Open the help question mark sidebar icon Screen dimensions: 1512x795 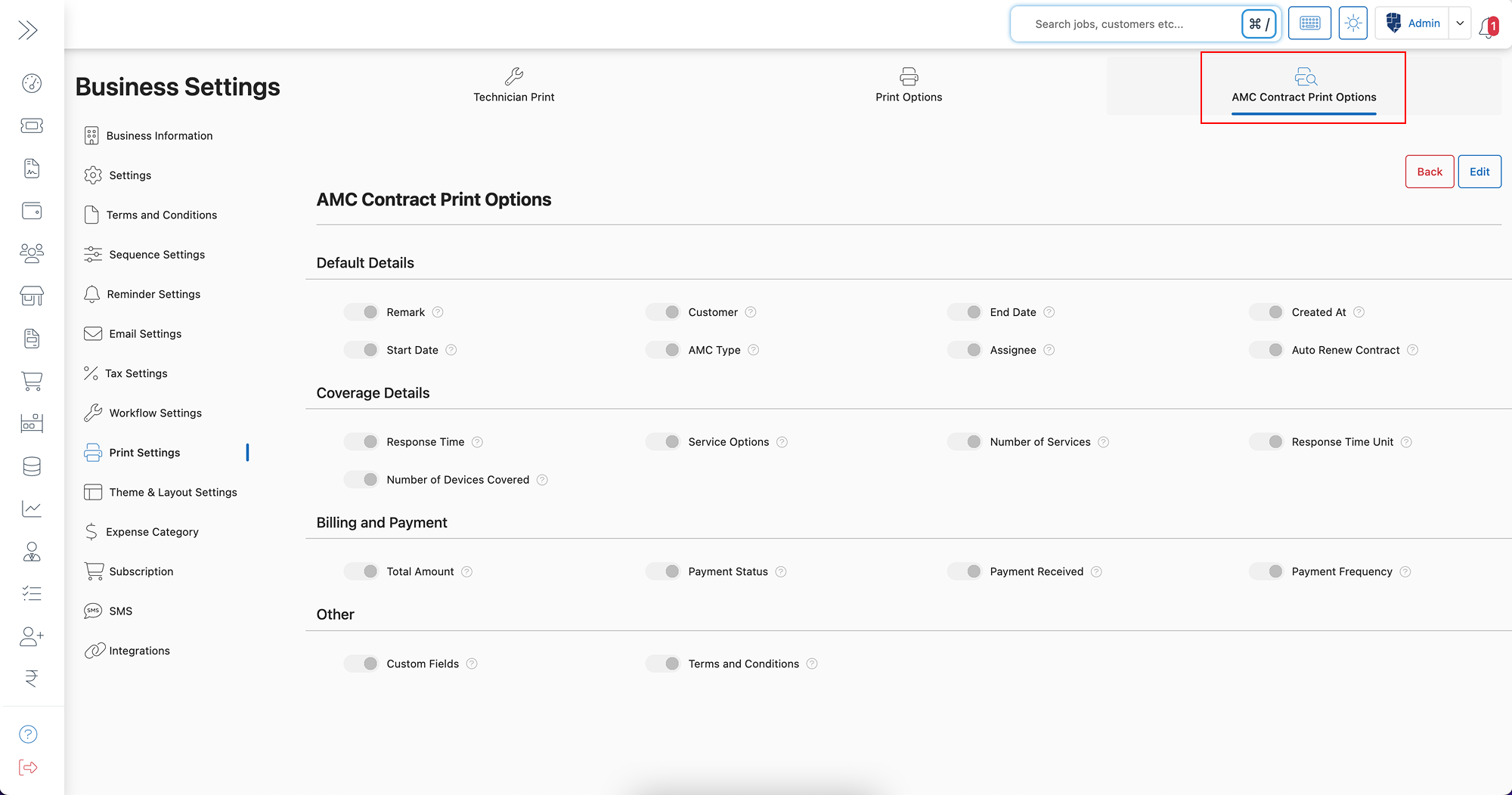coord(28,734)
